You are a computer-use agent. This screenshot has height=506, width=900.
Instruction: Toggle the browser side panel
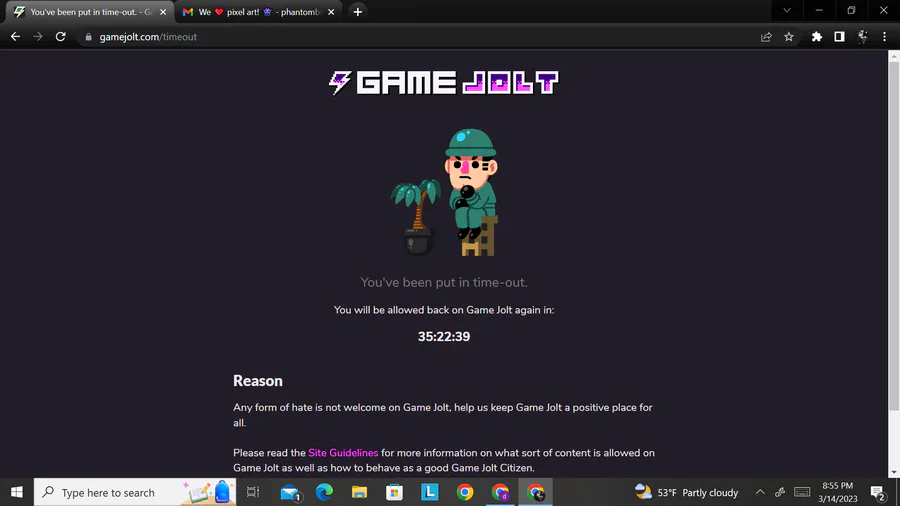[839, 37]
